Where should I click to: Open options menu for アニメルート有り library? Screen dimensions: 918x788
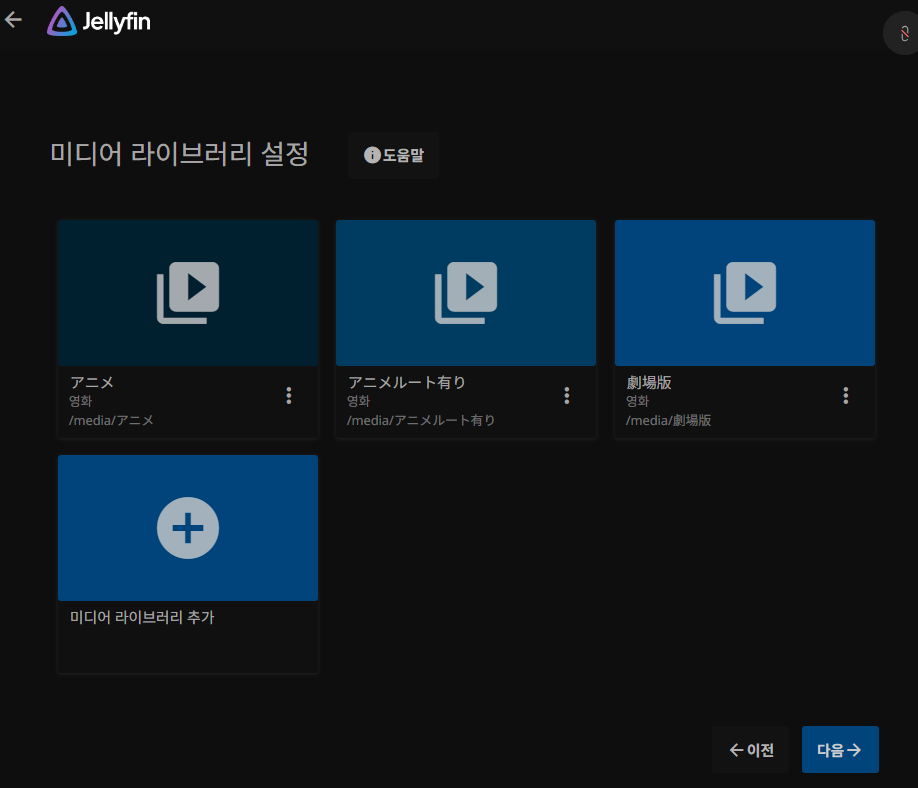click(x=567, y=396)
